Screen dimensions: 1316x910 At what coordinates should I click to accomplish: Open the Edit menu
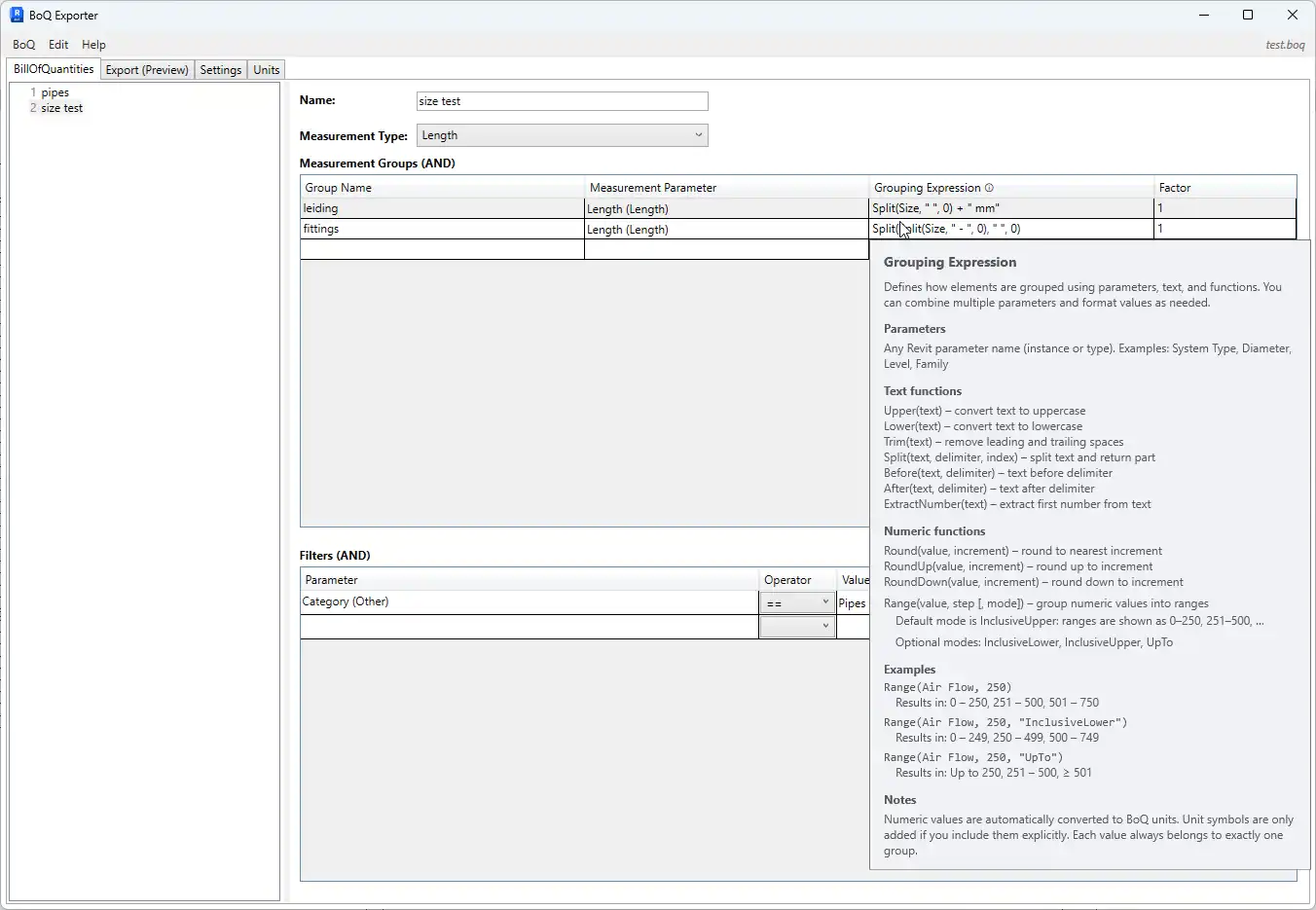57,44
